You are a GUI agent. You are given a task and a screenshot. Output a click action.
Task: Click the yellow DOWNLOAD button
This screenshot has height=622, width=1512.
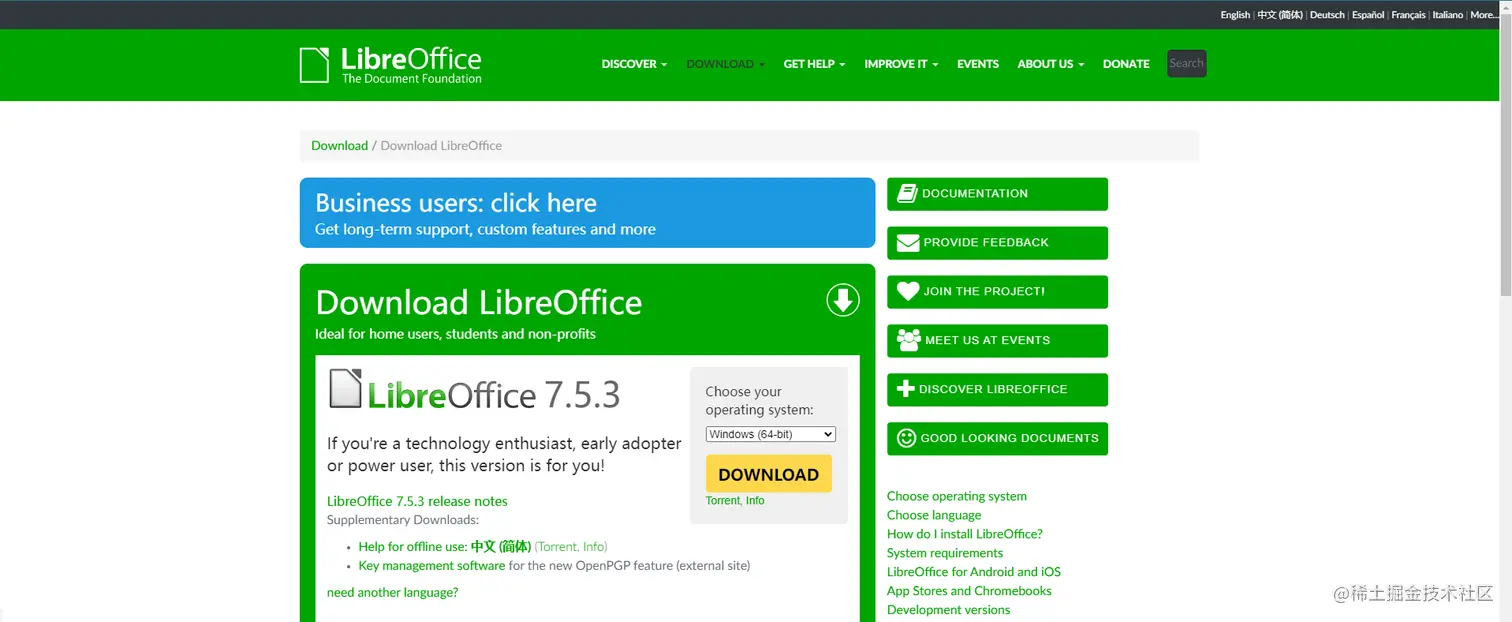click(x=768, y=474)
